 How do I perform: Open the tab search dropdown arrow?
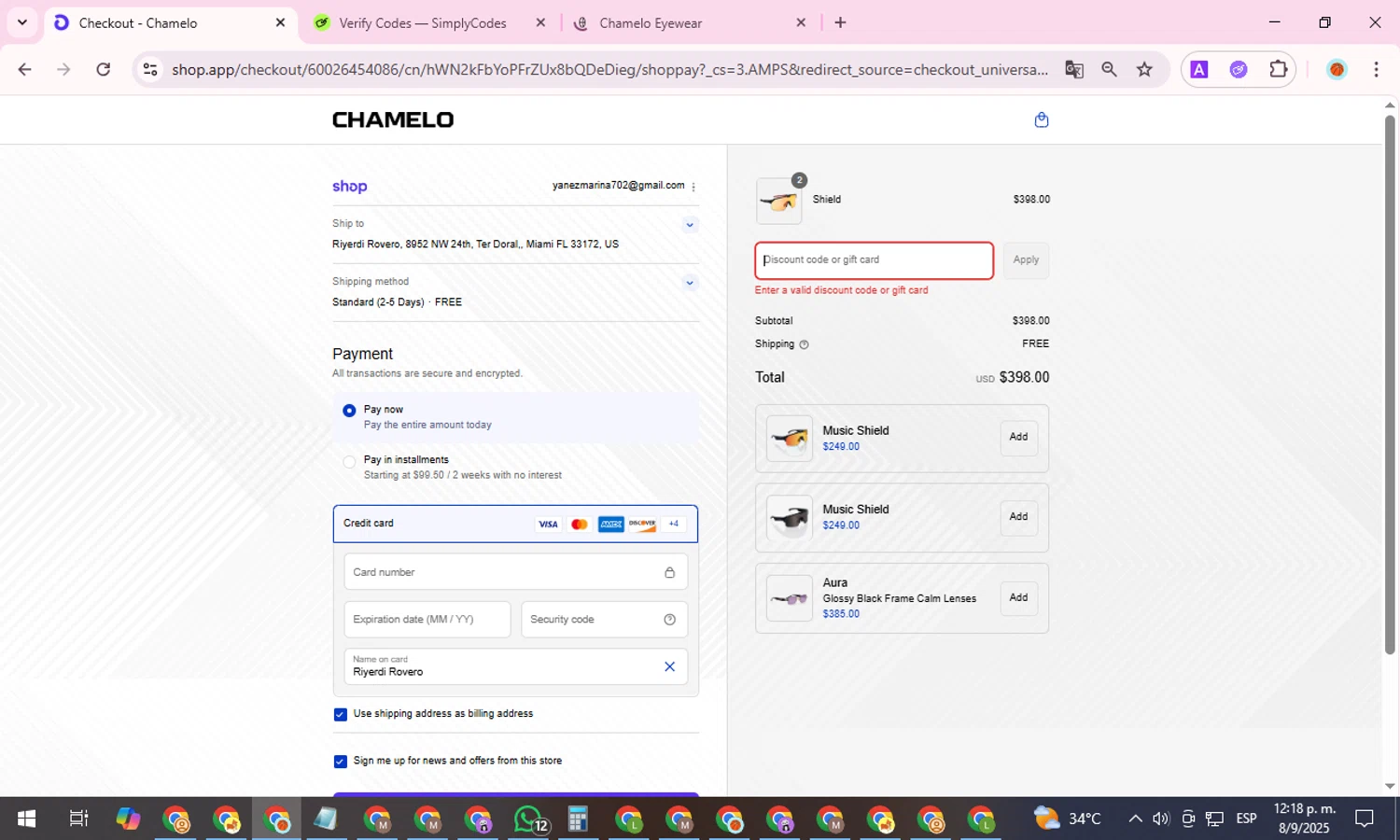click(21, 22)
